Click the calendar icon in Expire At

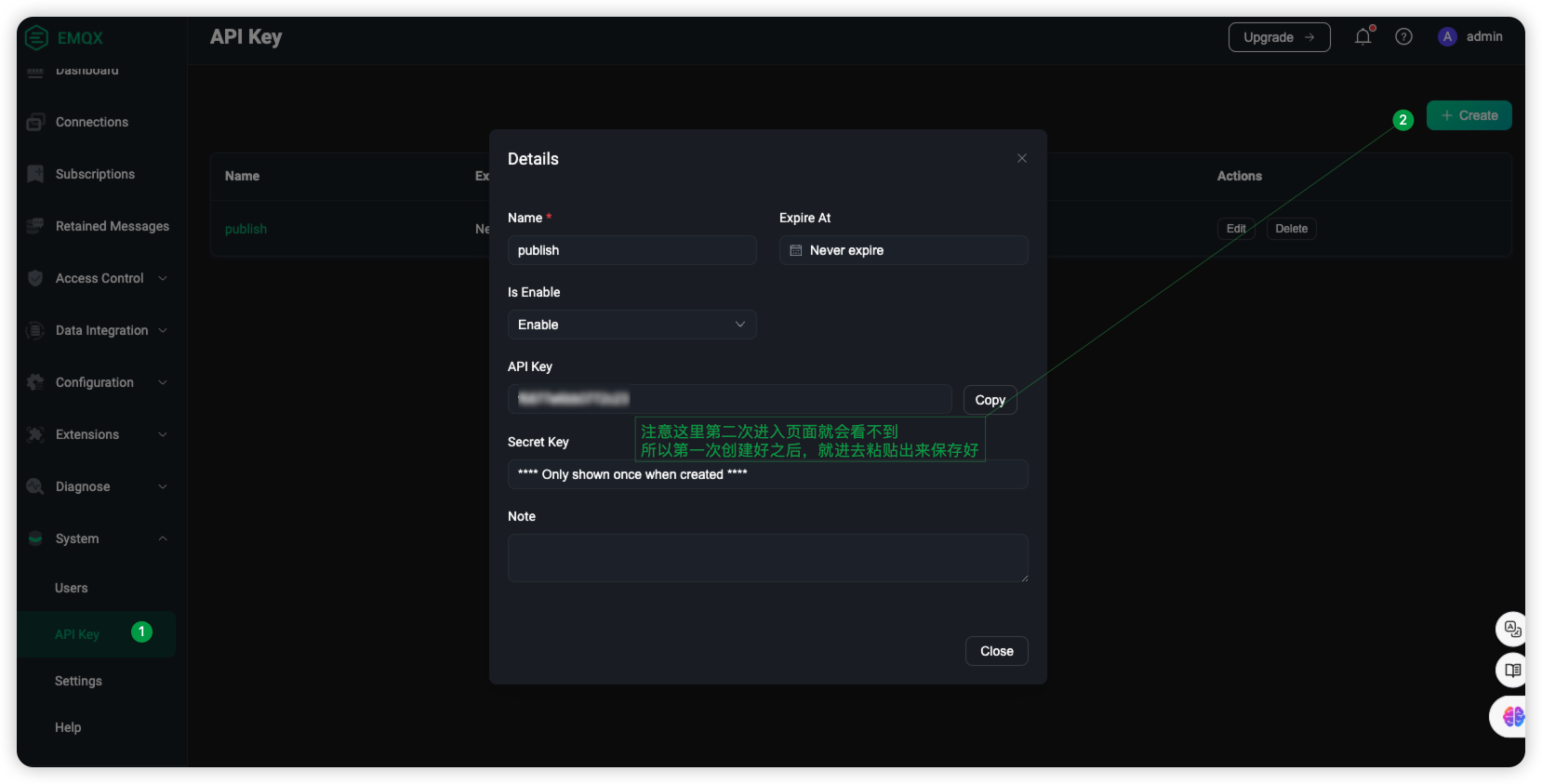point(796,250)
